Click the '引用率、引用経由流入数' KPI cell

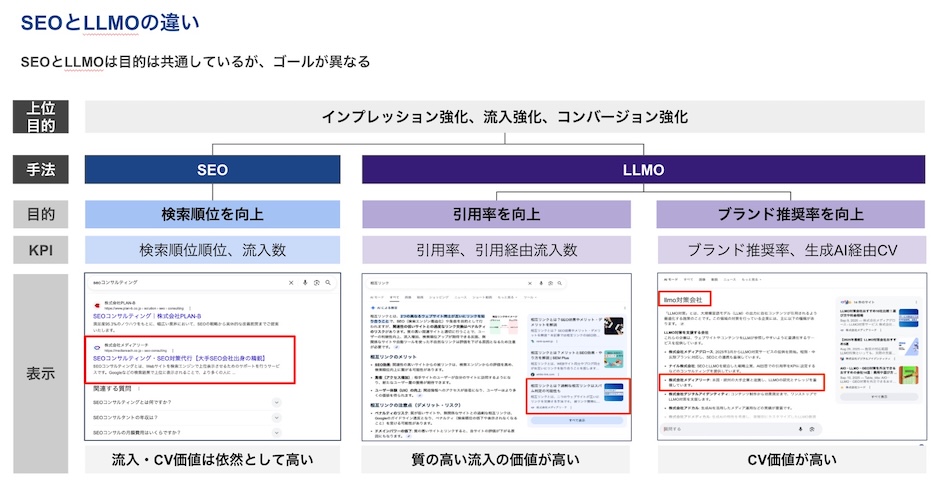[x=496, y=250]
